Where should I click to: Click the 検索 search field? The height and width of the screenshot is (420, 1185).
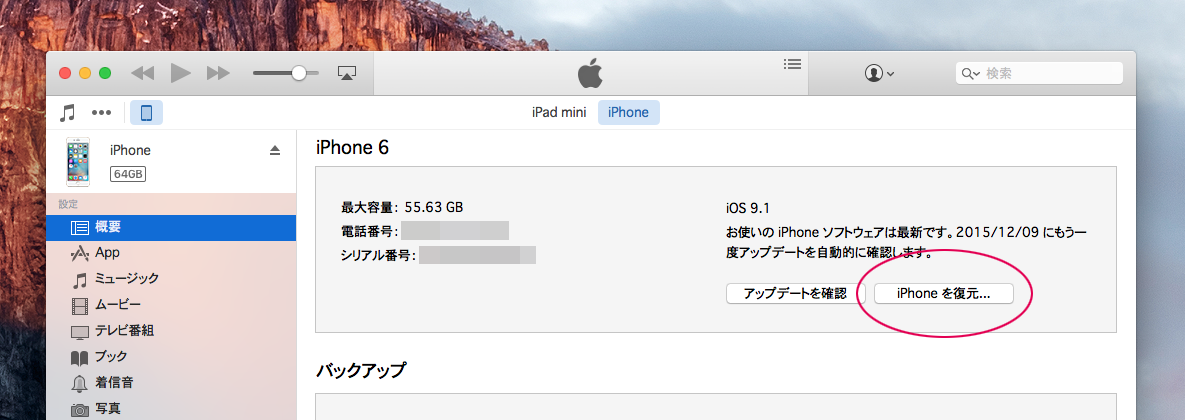tap(1040, 73)
